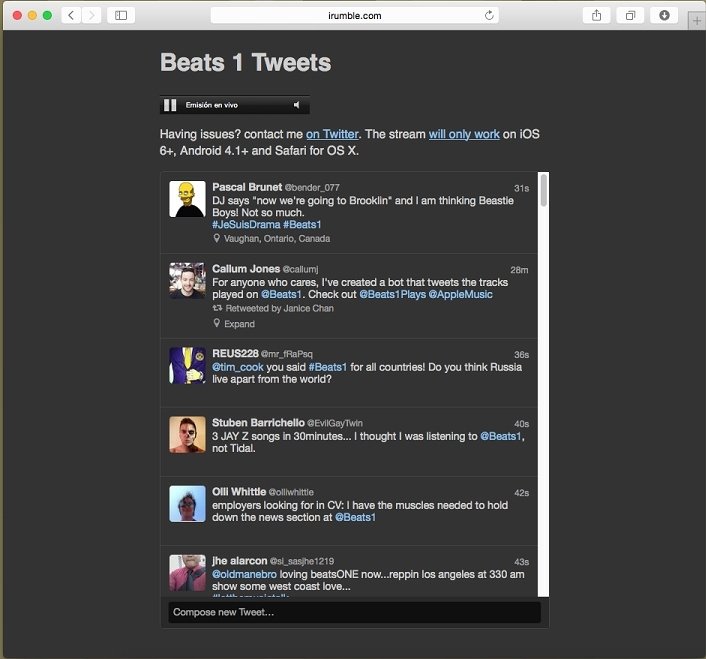The width and height of the screenshot is (706, 659).
Task: Click the irumble.com address bar
Action: 354,15
